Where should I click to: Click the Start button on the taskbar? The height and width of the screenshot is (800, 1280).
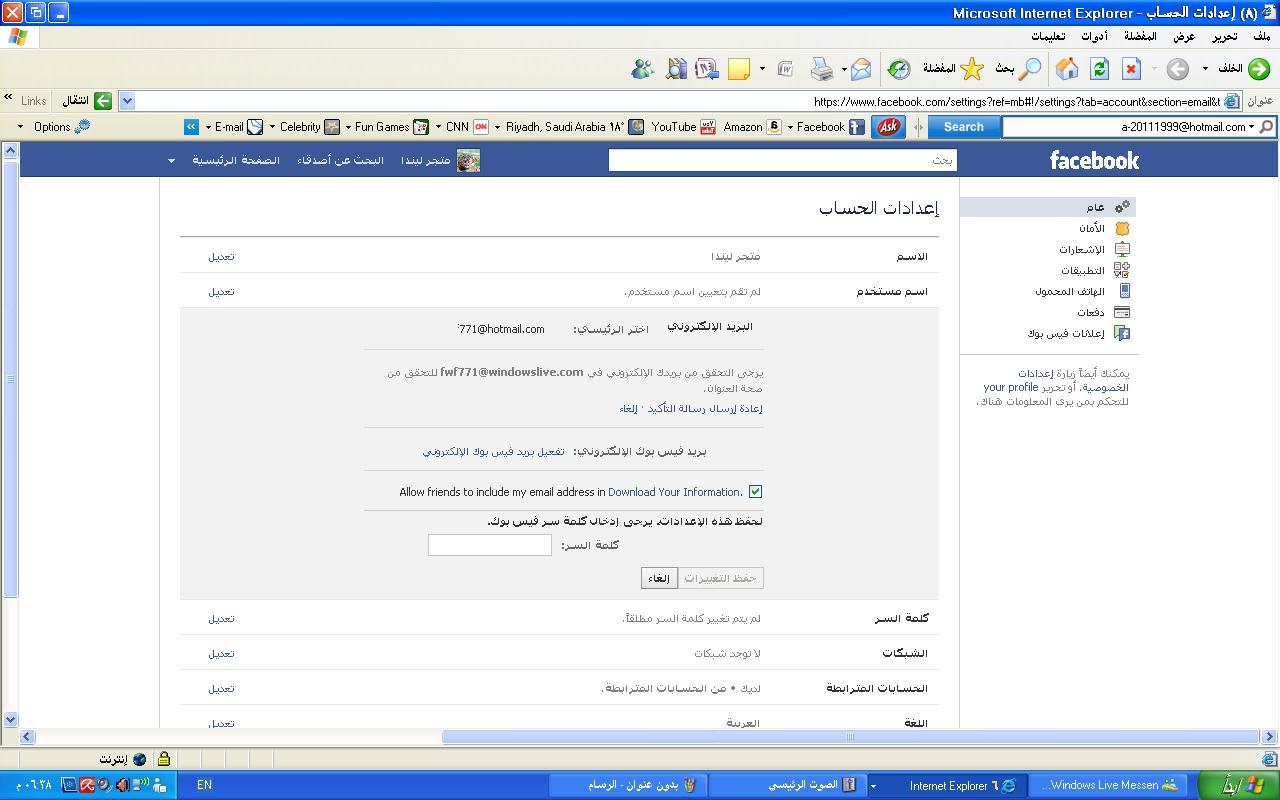tap(1237, 785)
